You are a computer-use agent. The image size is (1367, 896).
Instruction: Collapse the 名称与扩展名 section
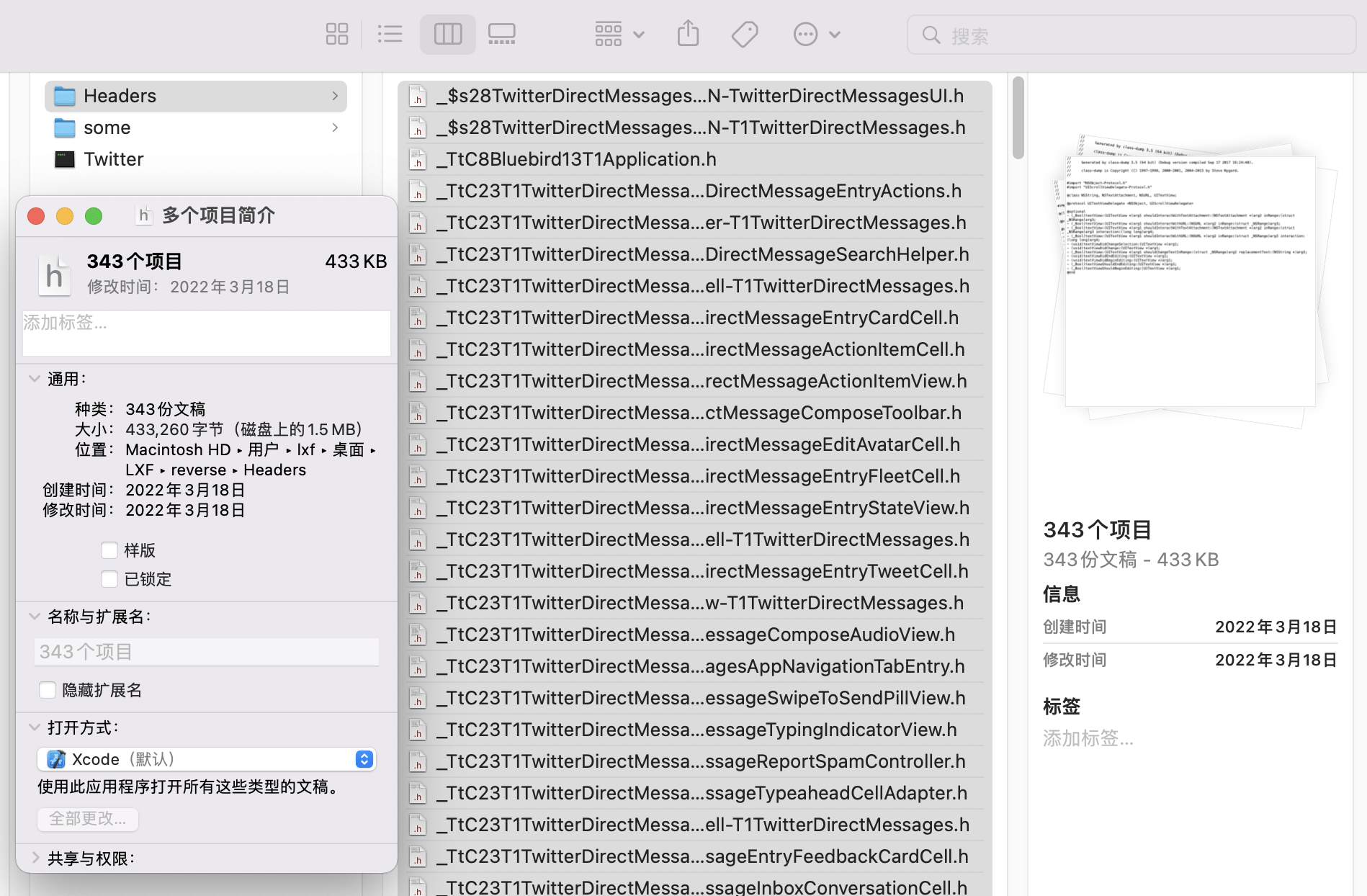click(x=35, y=617)
